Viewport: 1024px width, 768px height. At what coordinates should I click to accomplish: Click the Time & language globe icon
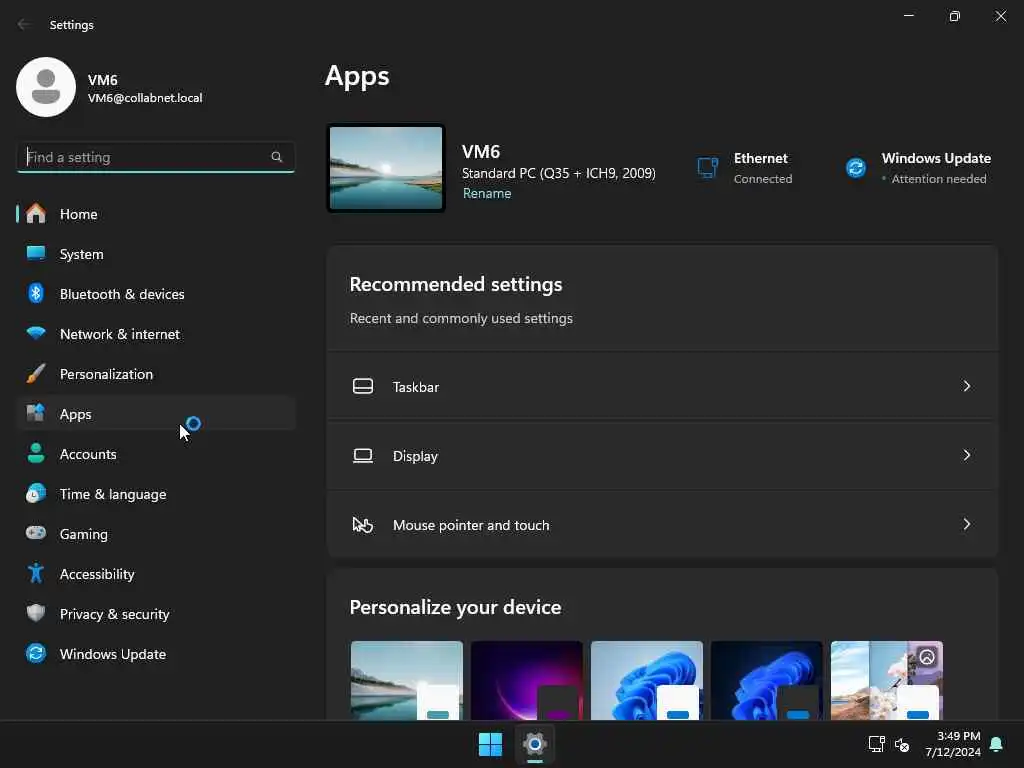click(36, 493)
